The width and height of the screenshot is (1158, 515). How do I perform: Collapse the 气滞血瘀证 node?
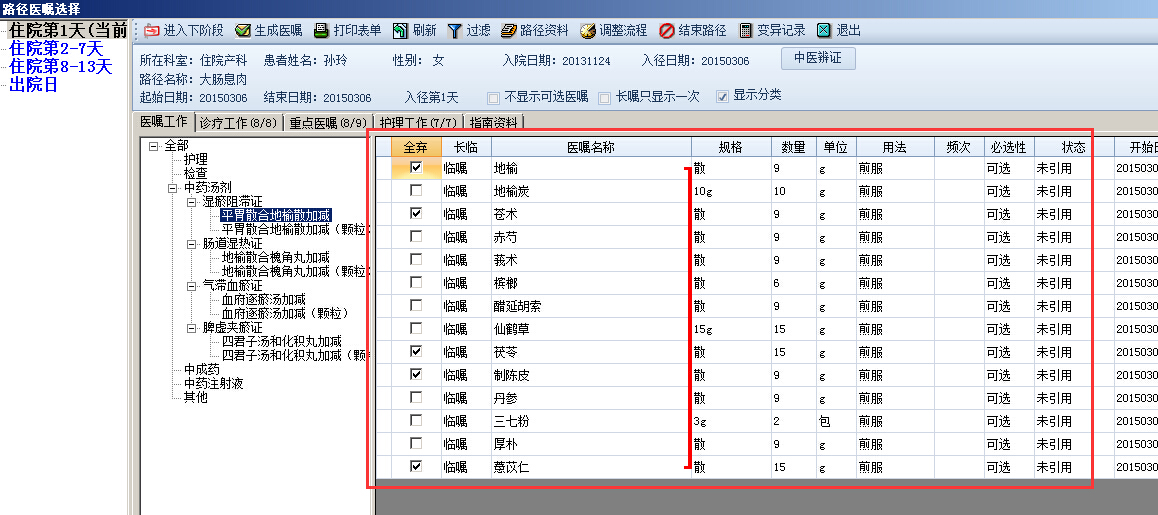[x=193, y=285]
